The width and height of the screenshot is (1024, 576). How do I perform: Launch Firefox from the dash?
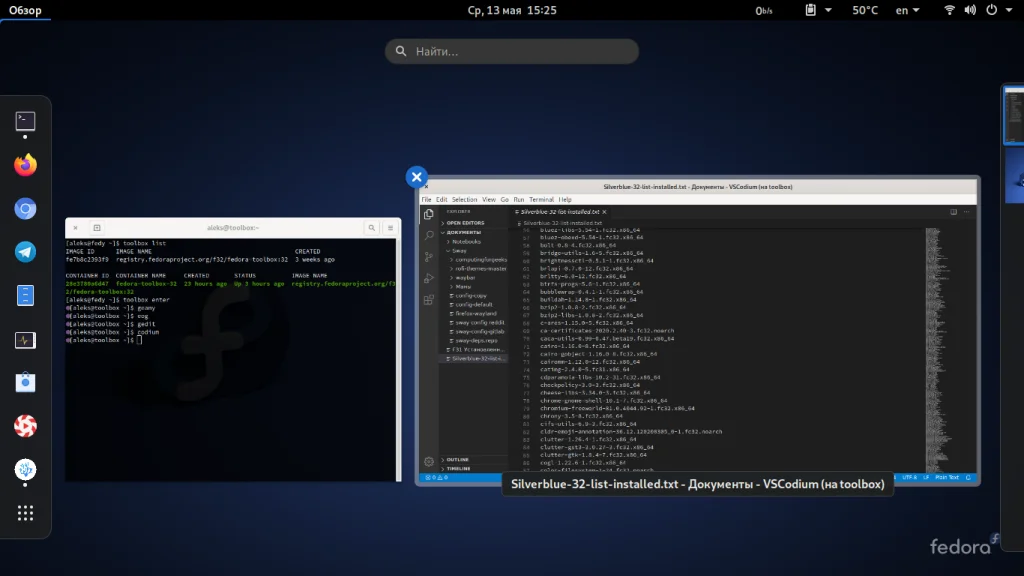(x=25, y=165)
